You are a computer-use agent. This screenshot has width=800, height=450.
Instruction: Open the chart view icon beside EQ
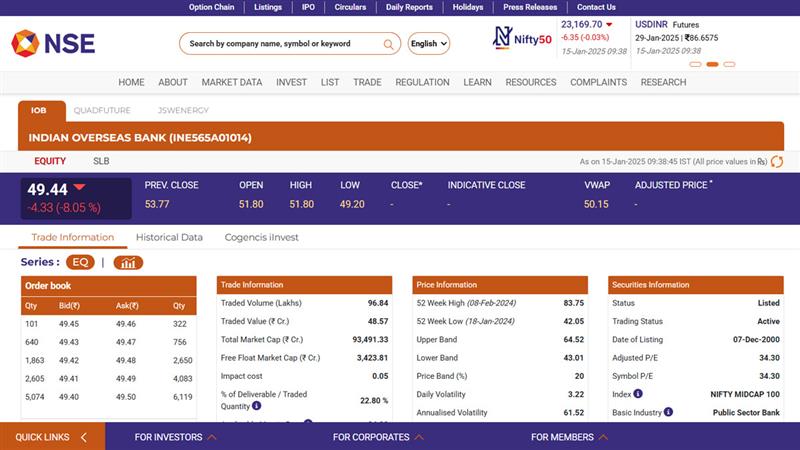click(x=128, y=263)
